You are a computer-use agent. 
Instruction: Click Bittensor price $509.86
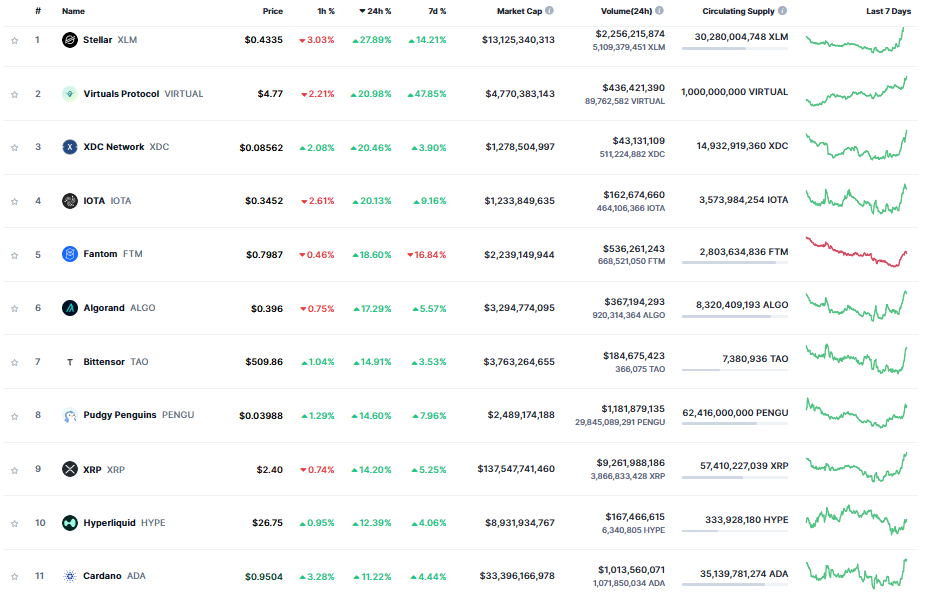[x=264, y=362]
